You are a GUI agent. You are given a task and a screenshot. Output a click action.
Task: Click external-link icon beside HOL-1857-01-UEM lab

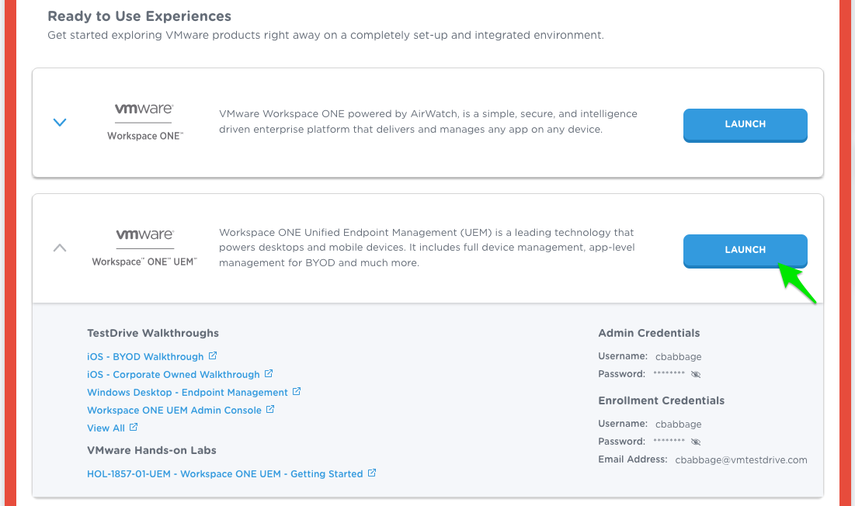tap(372, 473)
